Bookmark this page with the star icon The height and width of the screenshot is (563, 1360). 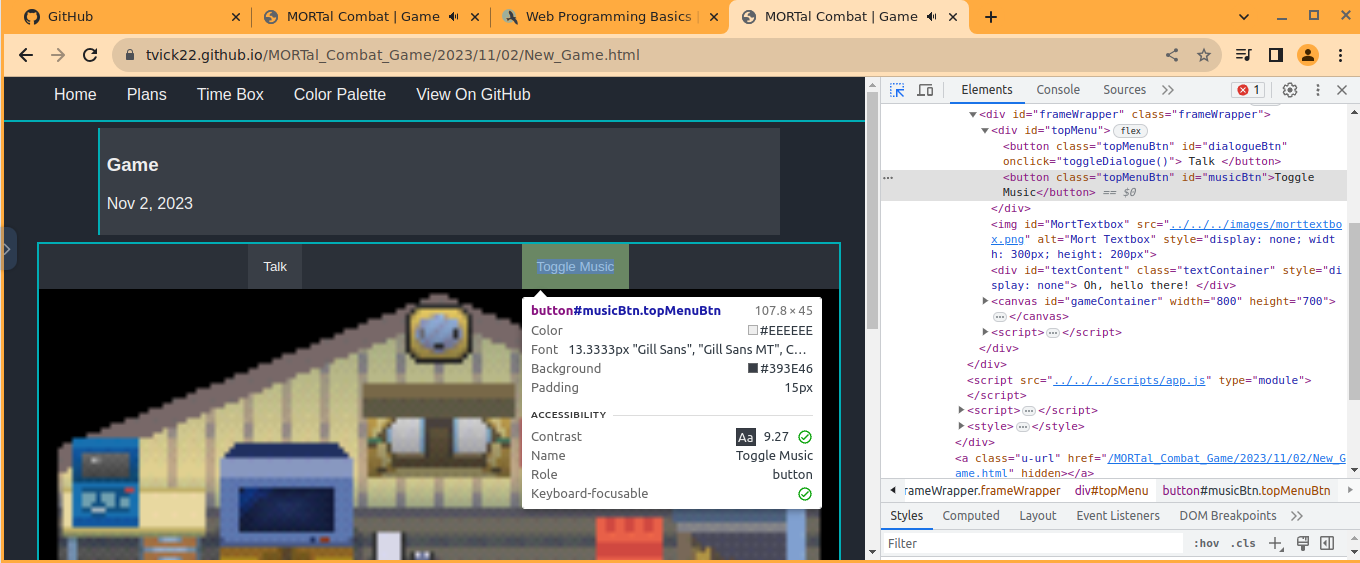pos(1204,55)
